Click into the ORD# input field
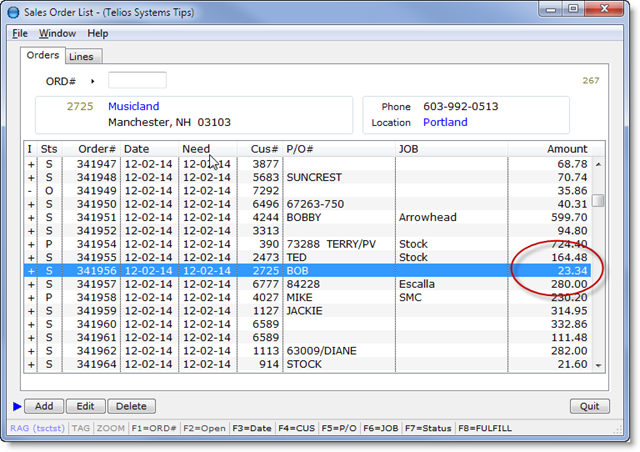Screen dimensions: 640x452 [137, 80]
